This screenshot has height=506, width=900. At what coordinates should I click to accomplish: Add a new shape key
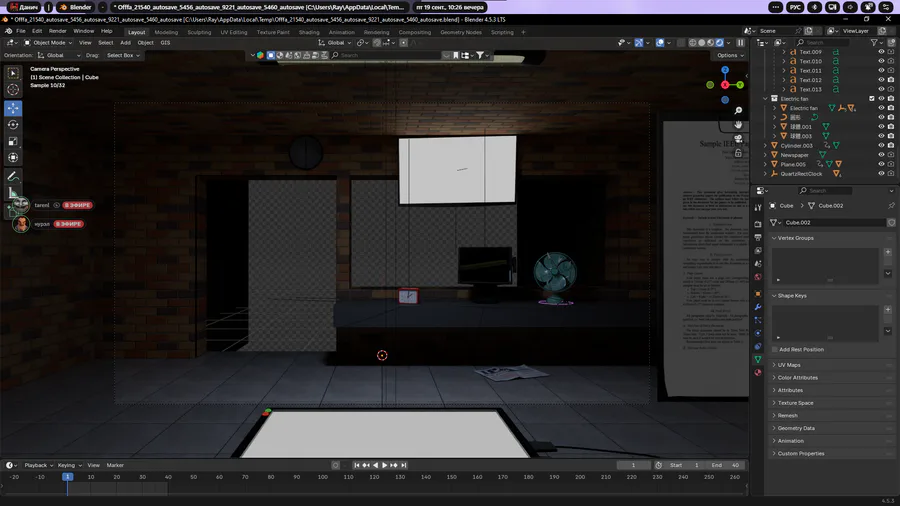tap(888, 309)
